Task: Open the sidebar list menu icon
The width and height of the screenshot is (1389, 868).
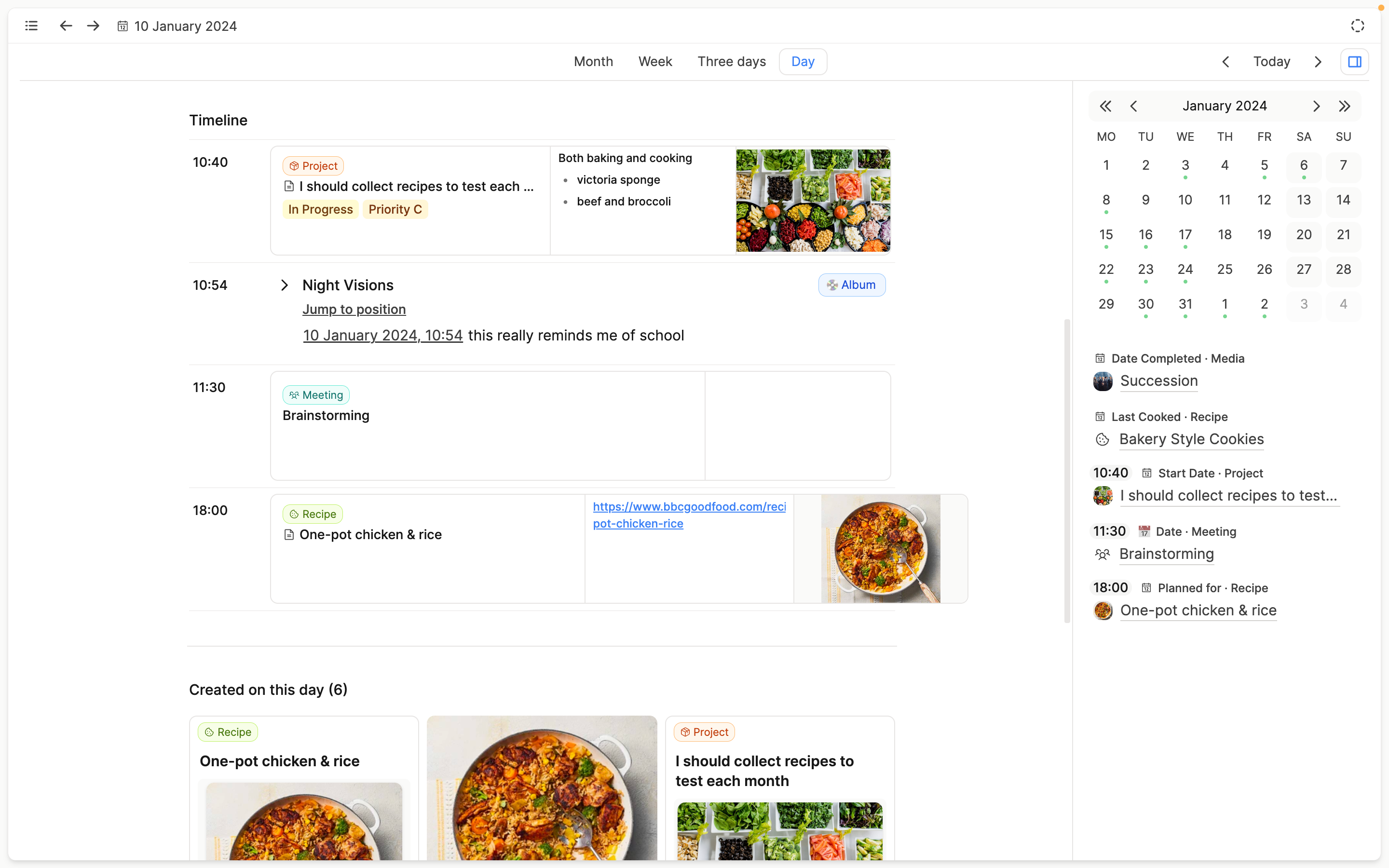Action: tap(31, 26)
